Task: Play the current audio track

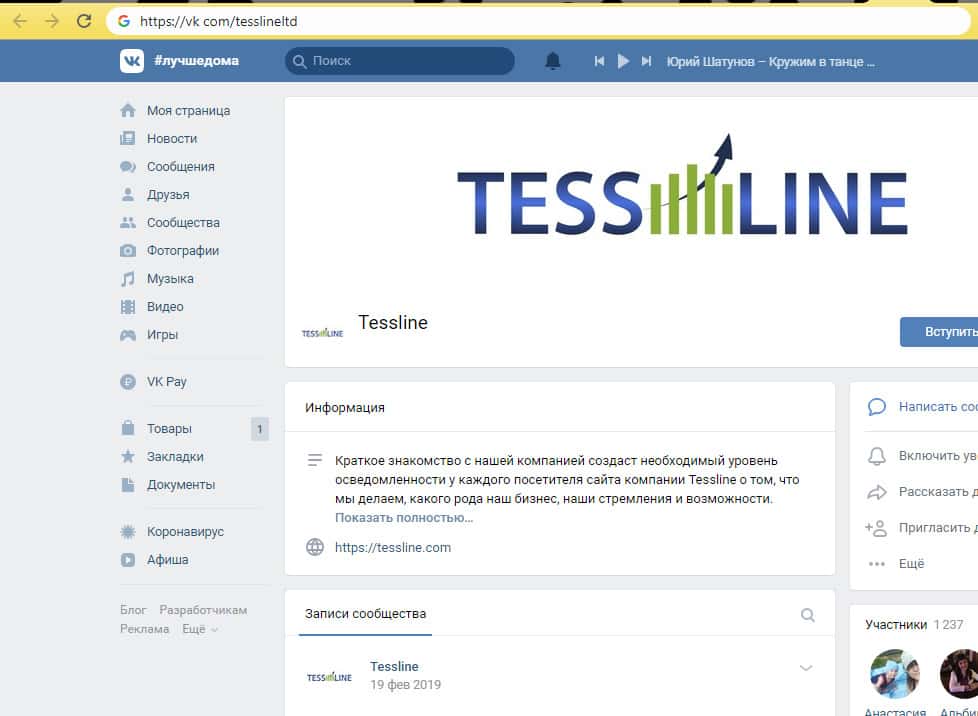Action: coord(622,61)
